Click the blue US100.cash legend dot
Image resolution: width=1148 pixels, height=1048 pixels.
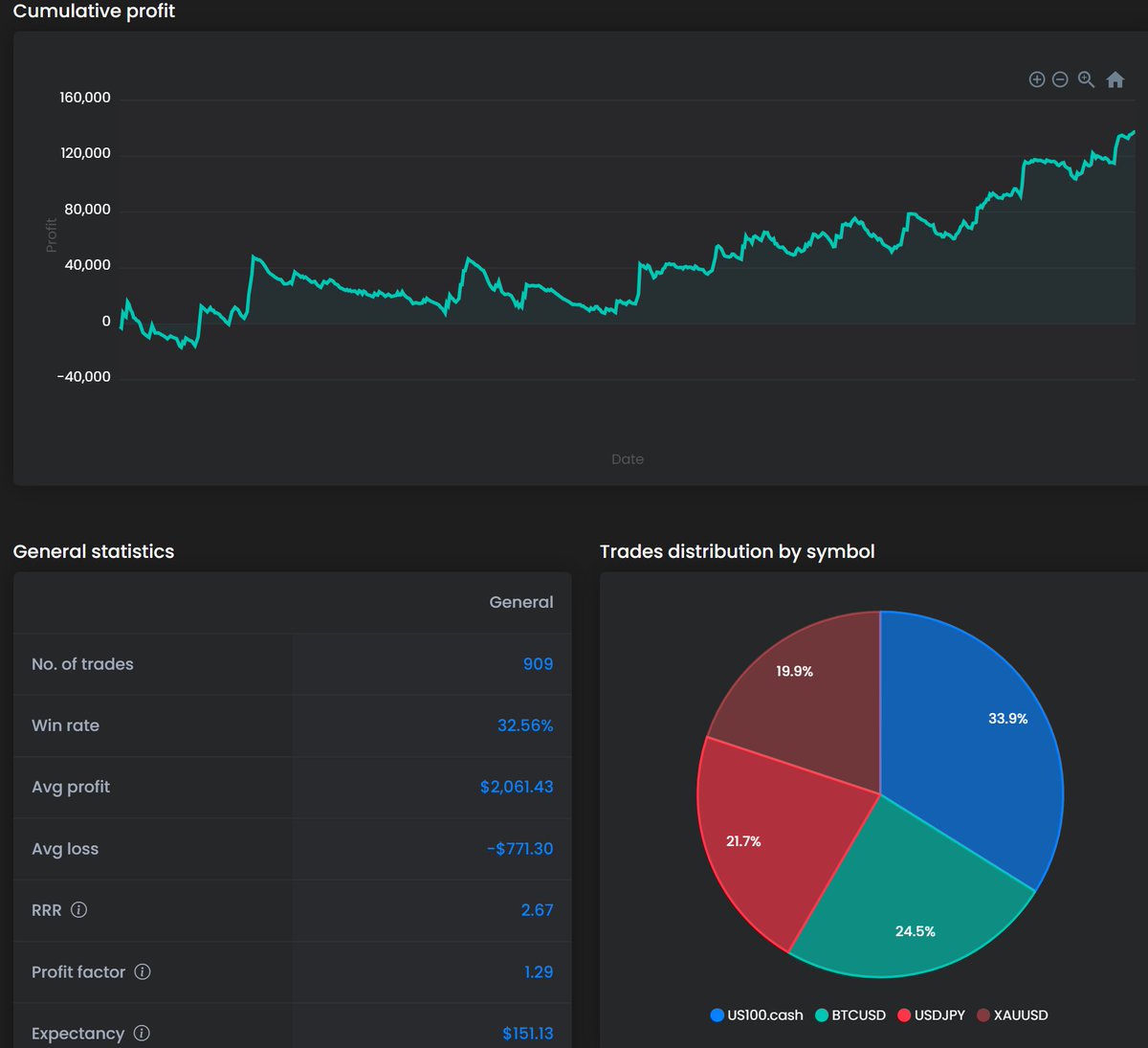tap(718, 1015)
